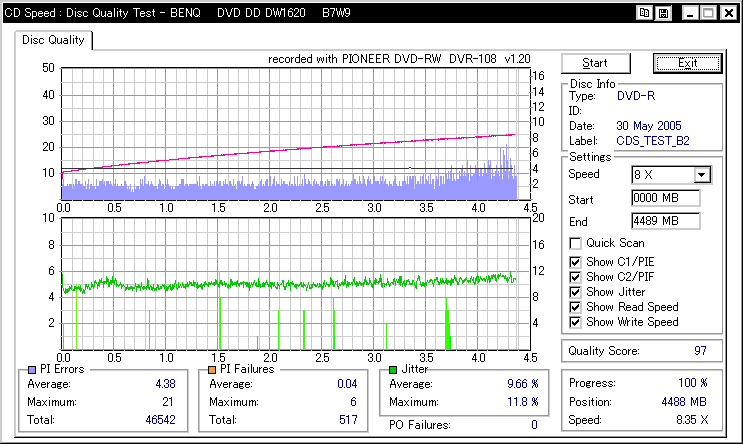Toggle the Show C2/PIF checkbox
This screenshot has height=444, width=743.
click(x=575, y=277)
